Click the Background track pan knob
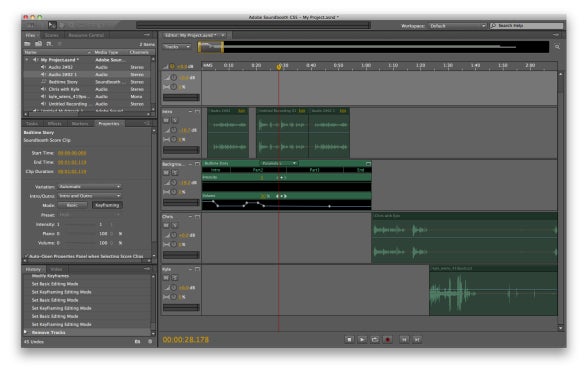Viewport: 586px width, 373px height. [174, 192]
